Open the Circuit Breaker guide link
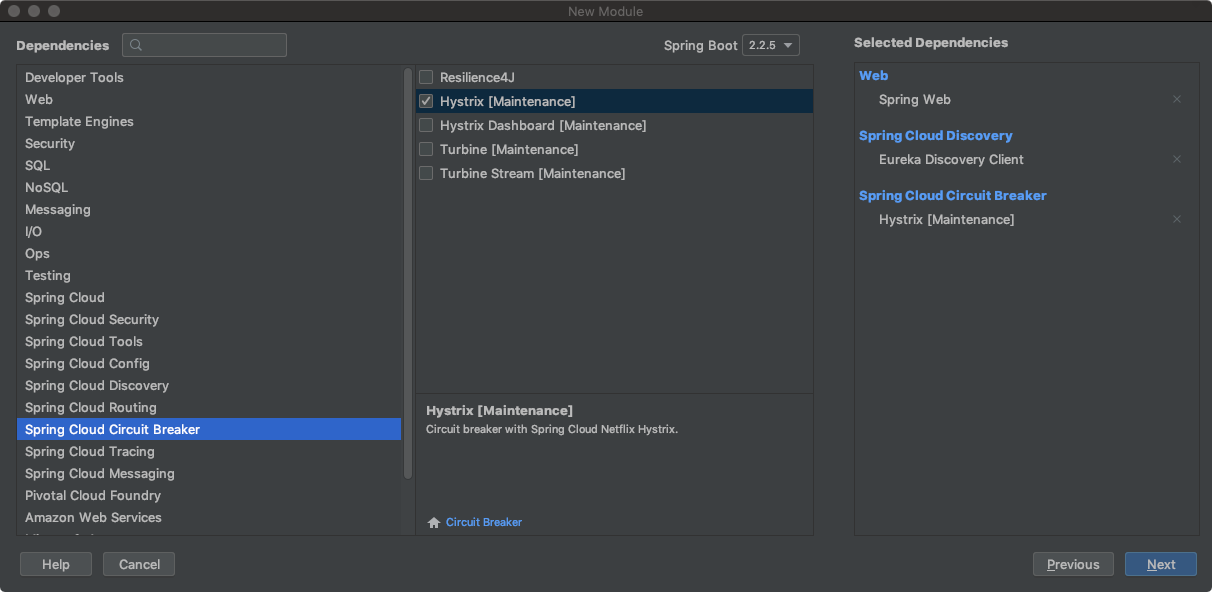The width and height of the screenshot is (1212, 592). (484, 522)
